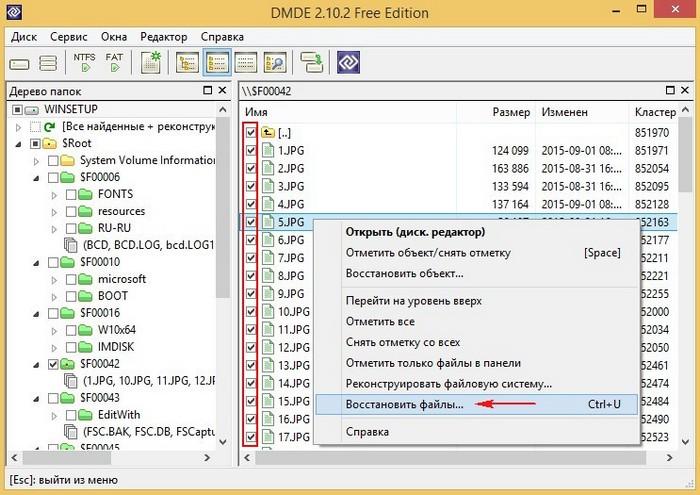The width and height of the screenshot is (700, 495).
Task: Collapse the $F00016 tree node
Action: tap(36, 314)
